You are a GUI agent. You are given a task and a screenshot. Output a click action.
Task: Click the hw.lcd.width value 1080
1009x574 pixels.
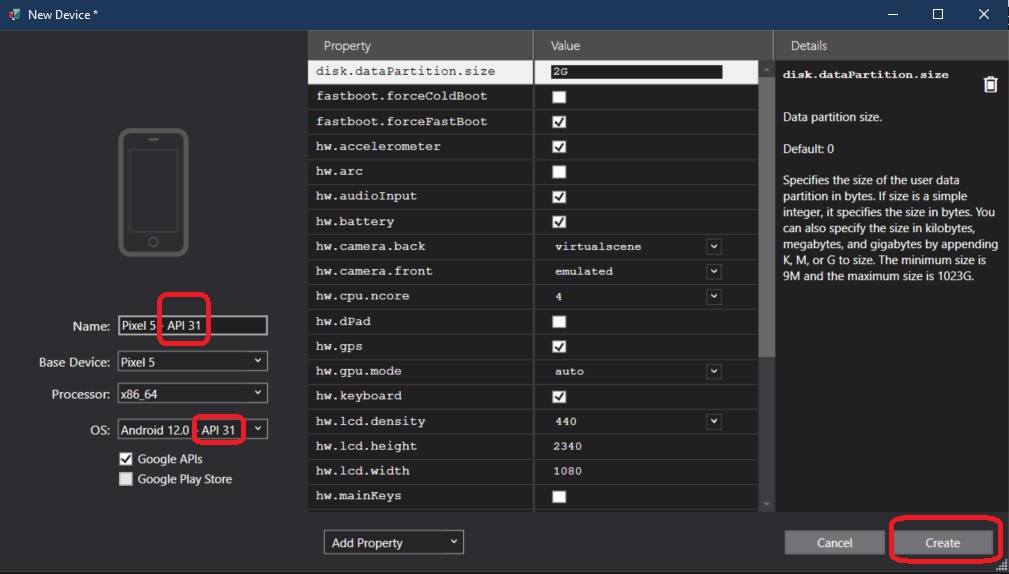tap(567, 471)
